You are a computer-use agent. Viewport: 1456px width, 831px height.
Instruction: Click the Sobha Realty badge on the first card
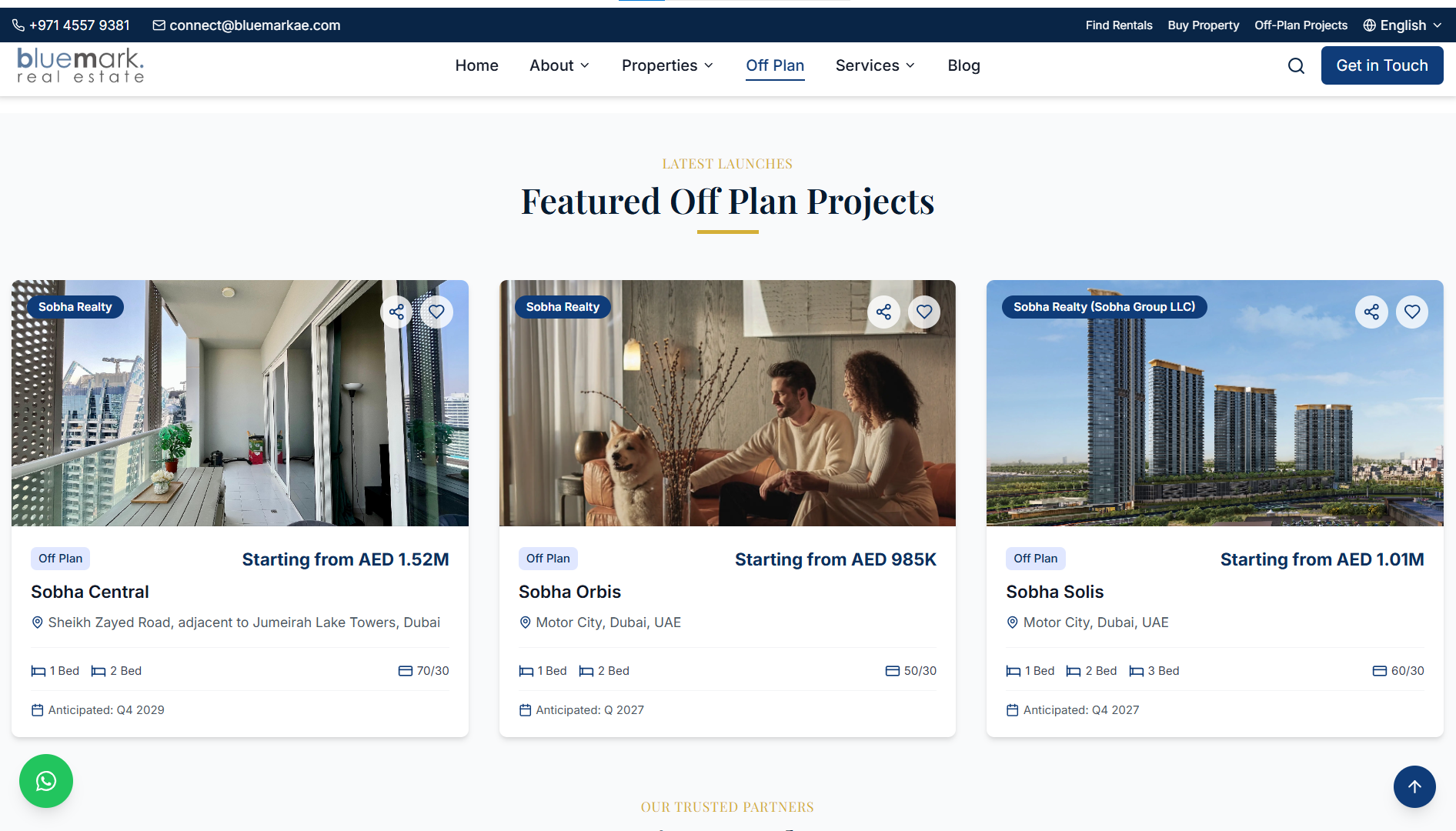point(75,306)
